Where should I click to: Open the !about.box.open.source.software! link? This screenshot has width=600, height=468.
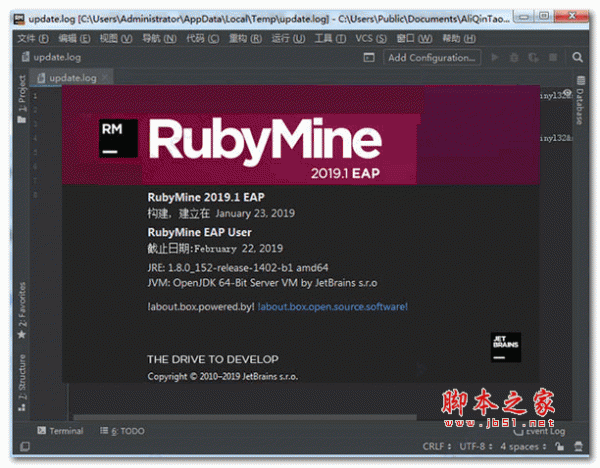333,307
